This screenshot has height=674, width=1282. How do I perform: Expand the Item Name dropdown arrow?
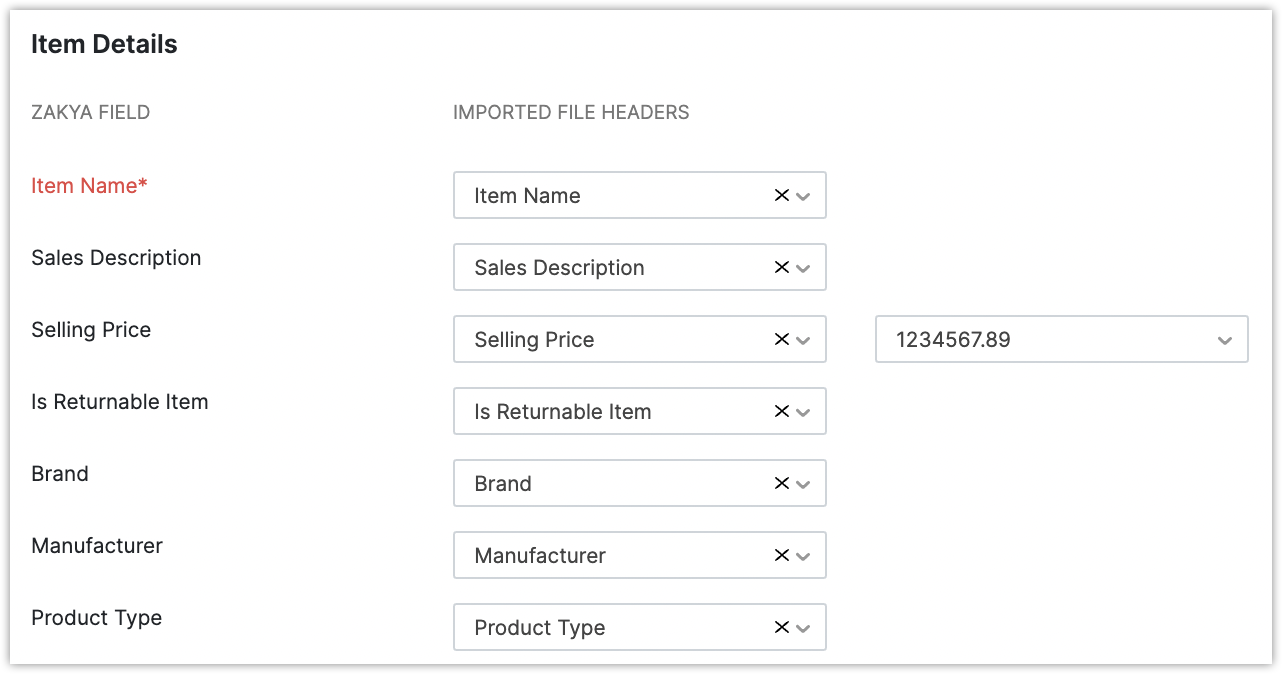click(803, 196)
